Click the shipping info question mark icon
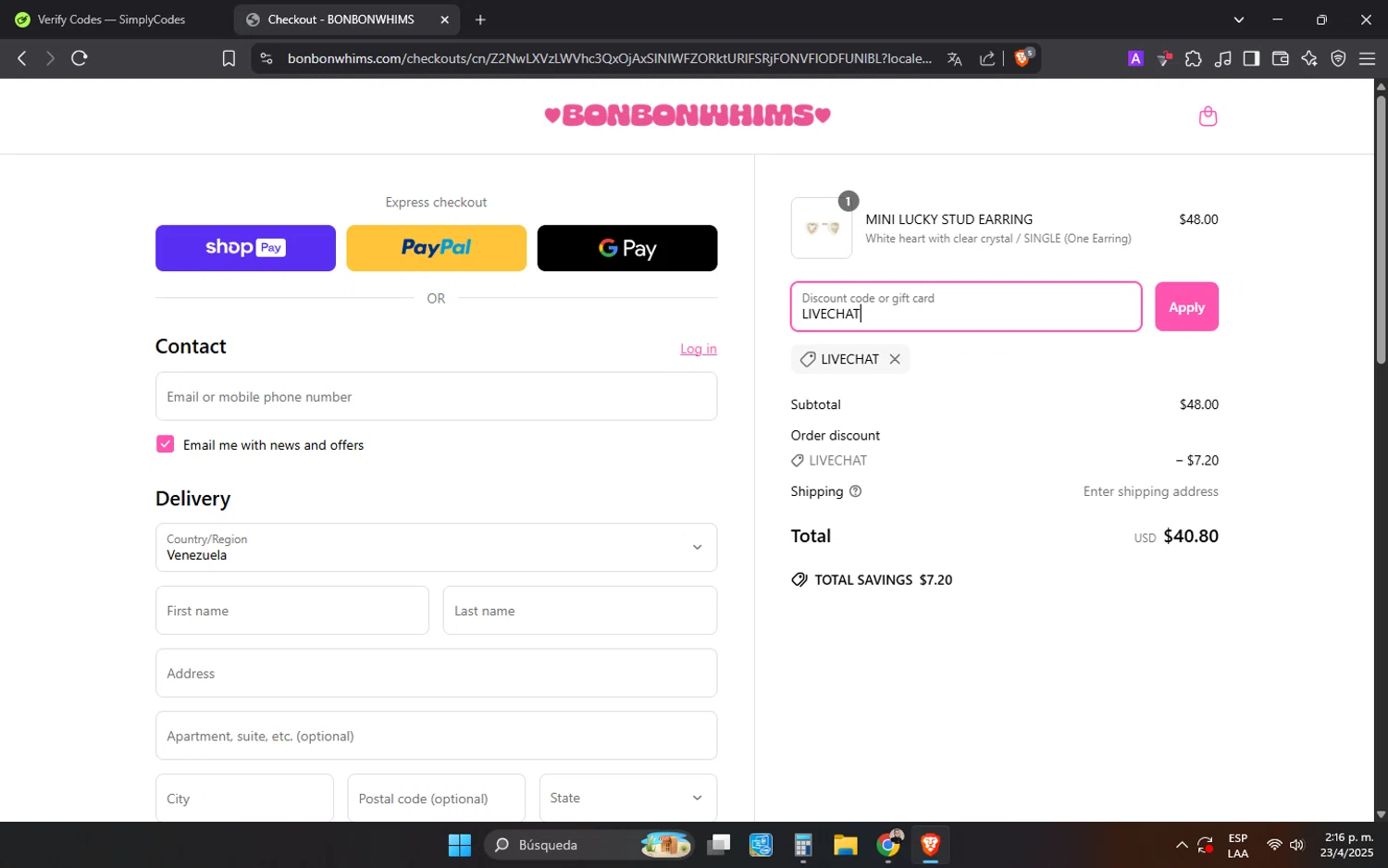The width and height of the screenshot is (1388, 868). click(855, 491)
